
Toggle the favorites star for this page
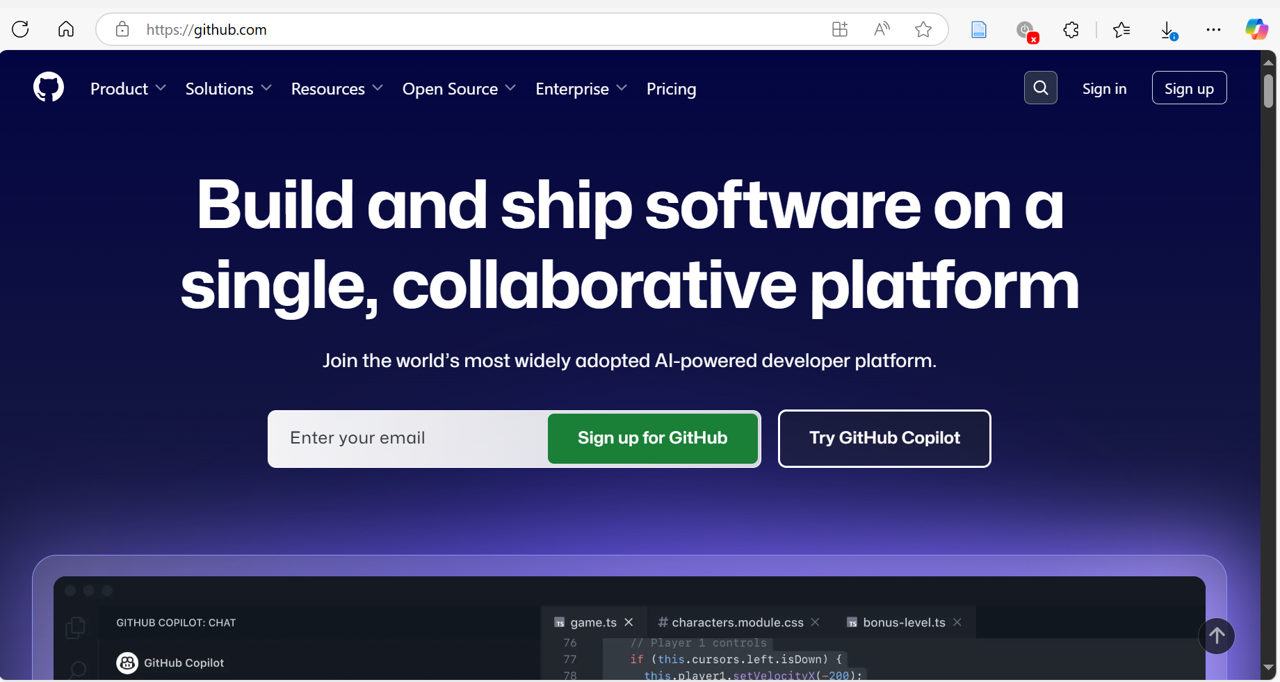pyautogui.click(x=923, y=29)
